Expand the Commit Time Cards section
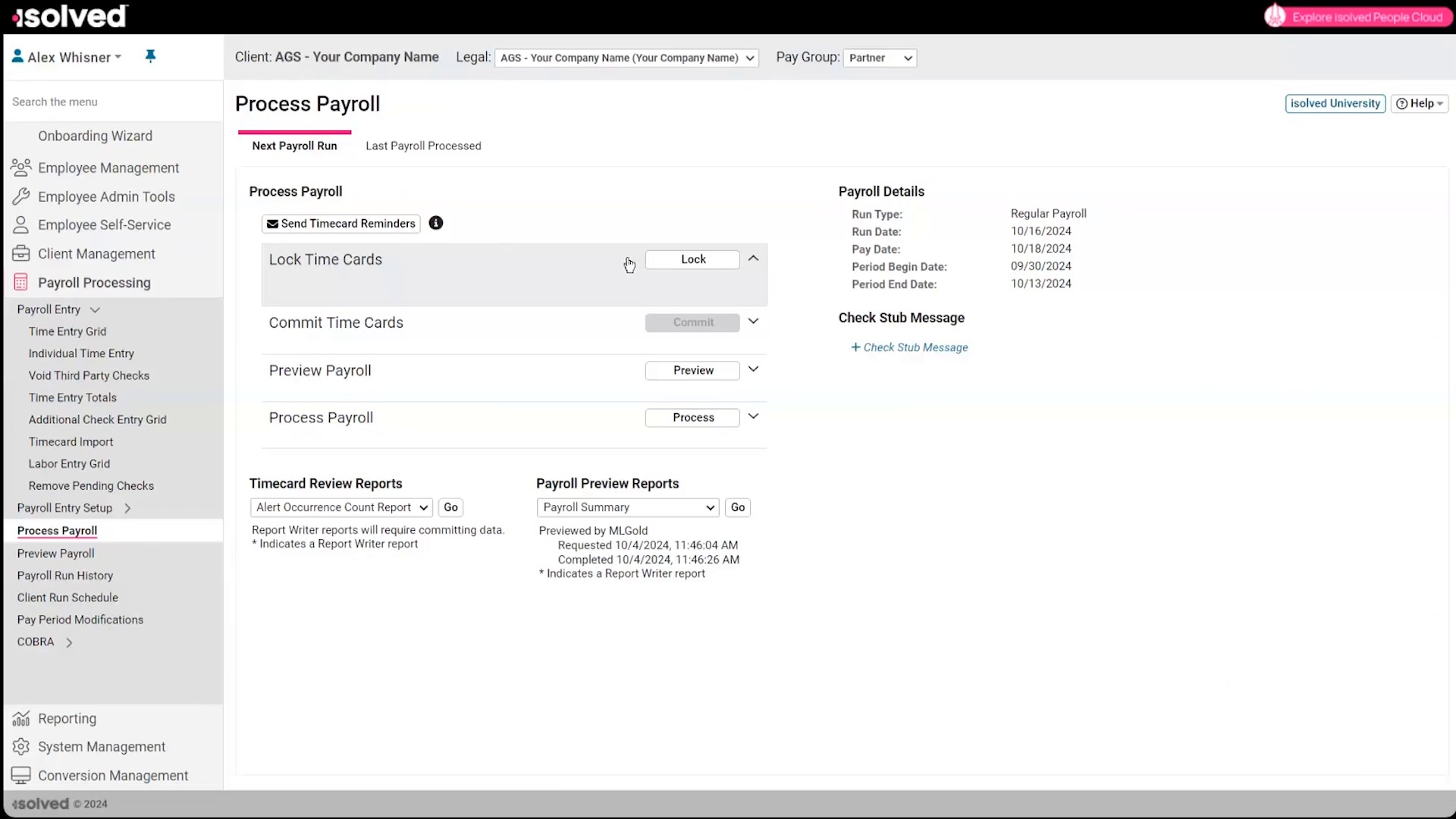Screen dimensions: 1456x819 click(x=753, y=322)
